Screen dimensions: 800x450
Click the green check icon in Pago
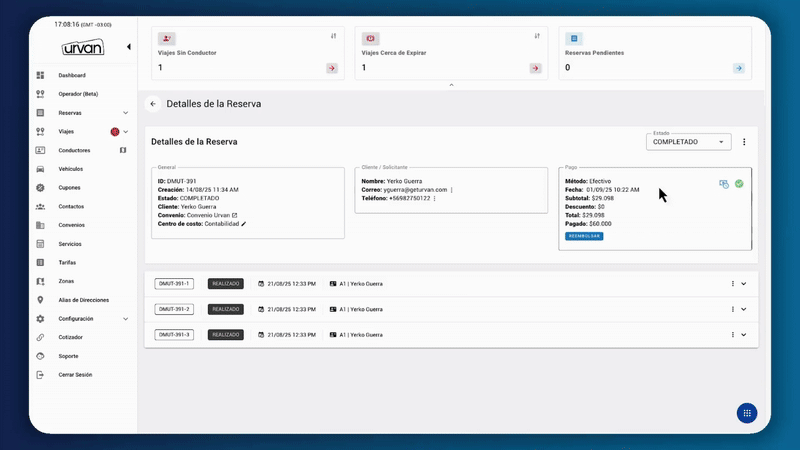coord(739,184)
